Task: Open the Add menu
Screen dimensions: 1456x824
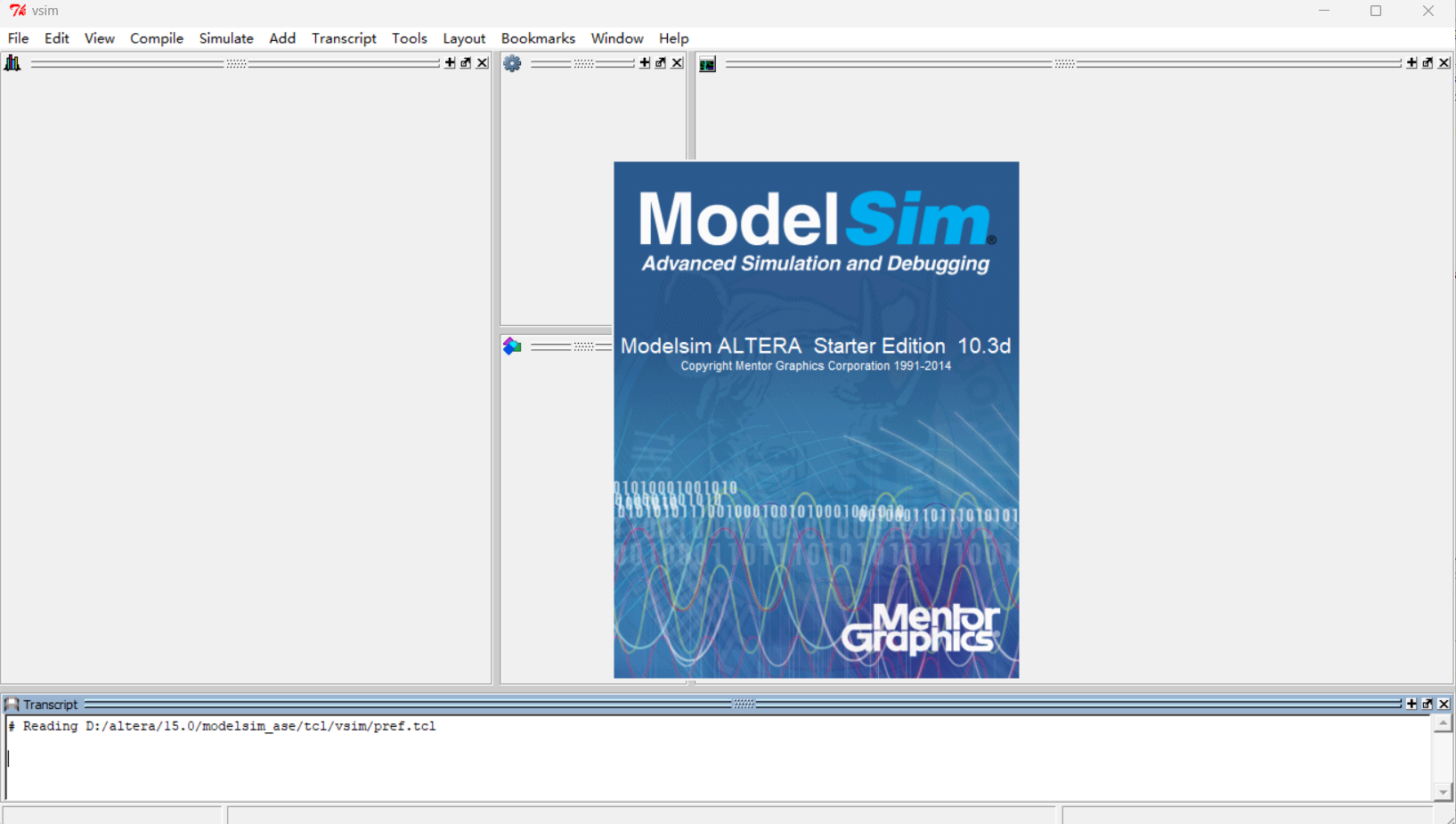Action: click(282, 38)
